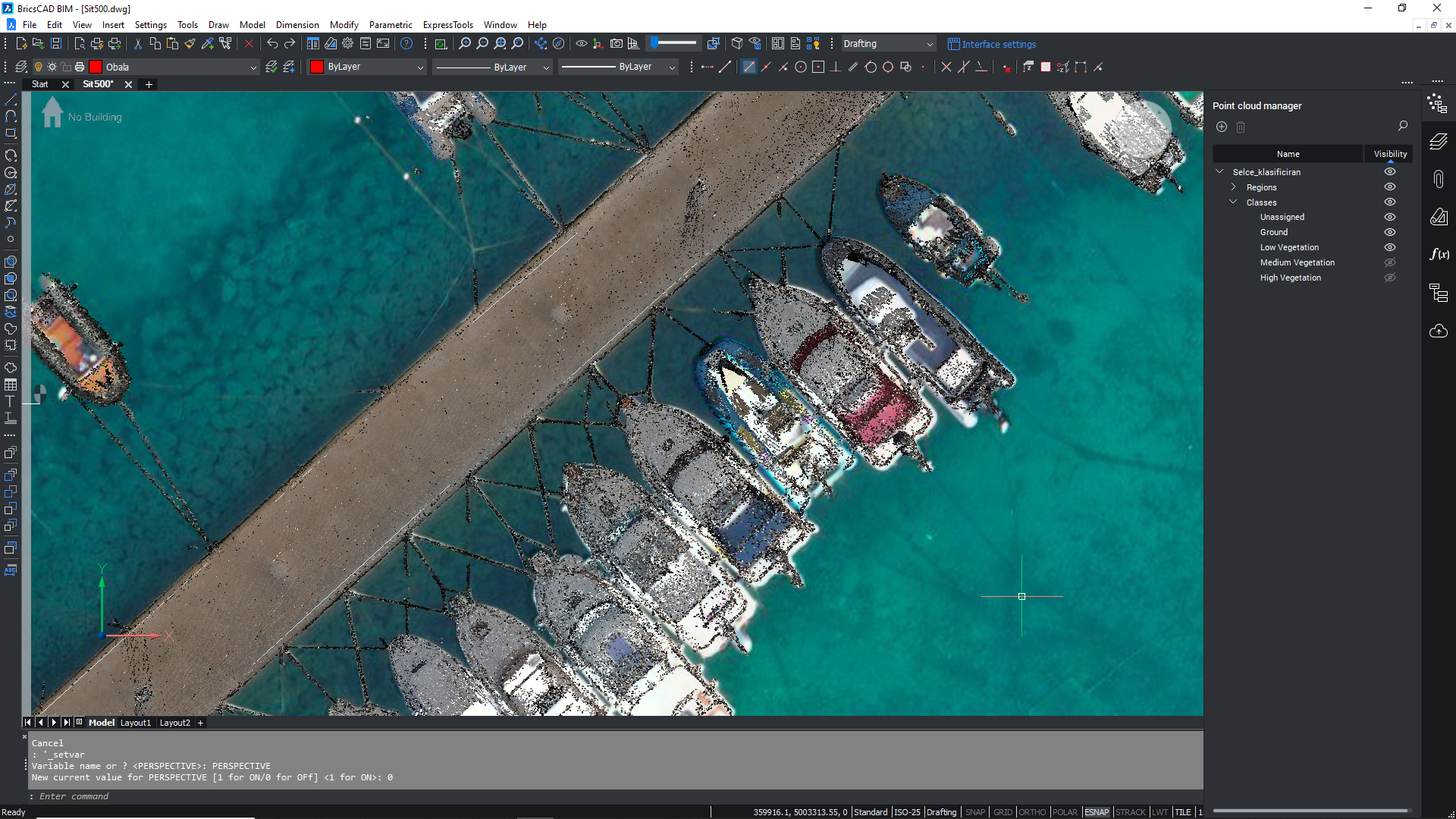Close the Sit500 drawing tab
1456x819 pixels.
point(128,84)
